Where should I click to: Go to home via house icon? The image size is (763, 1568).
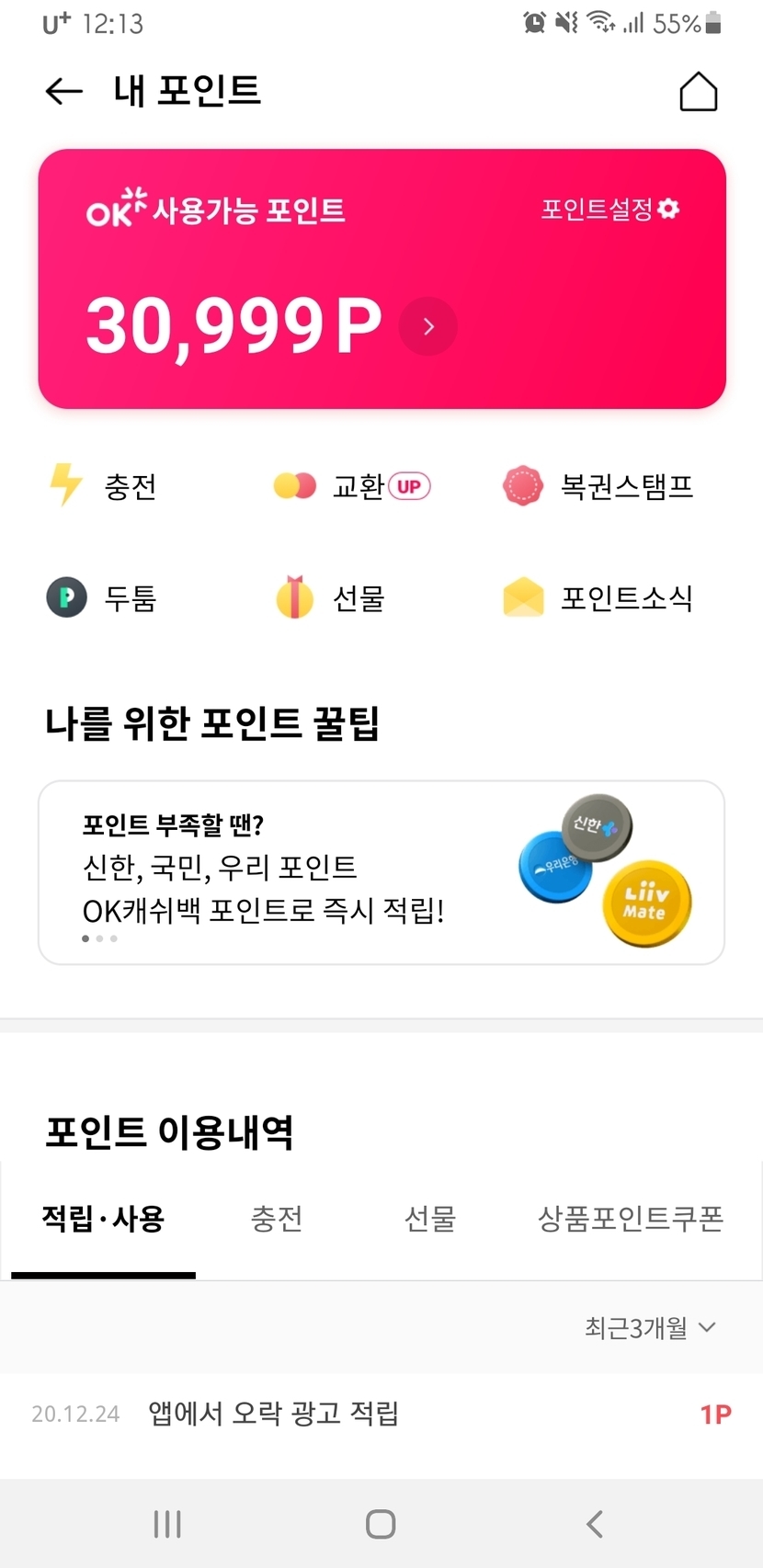click(698, 92)
